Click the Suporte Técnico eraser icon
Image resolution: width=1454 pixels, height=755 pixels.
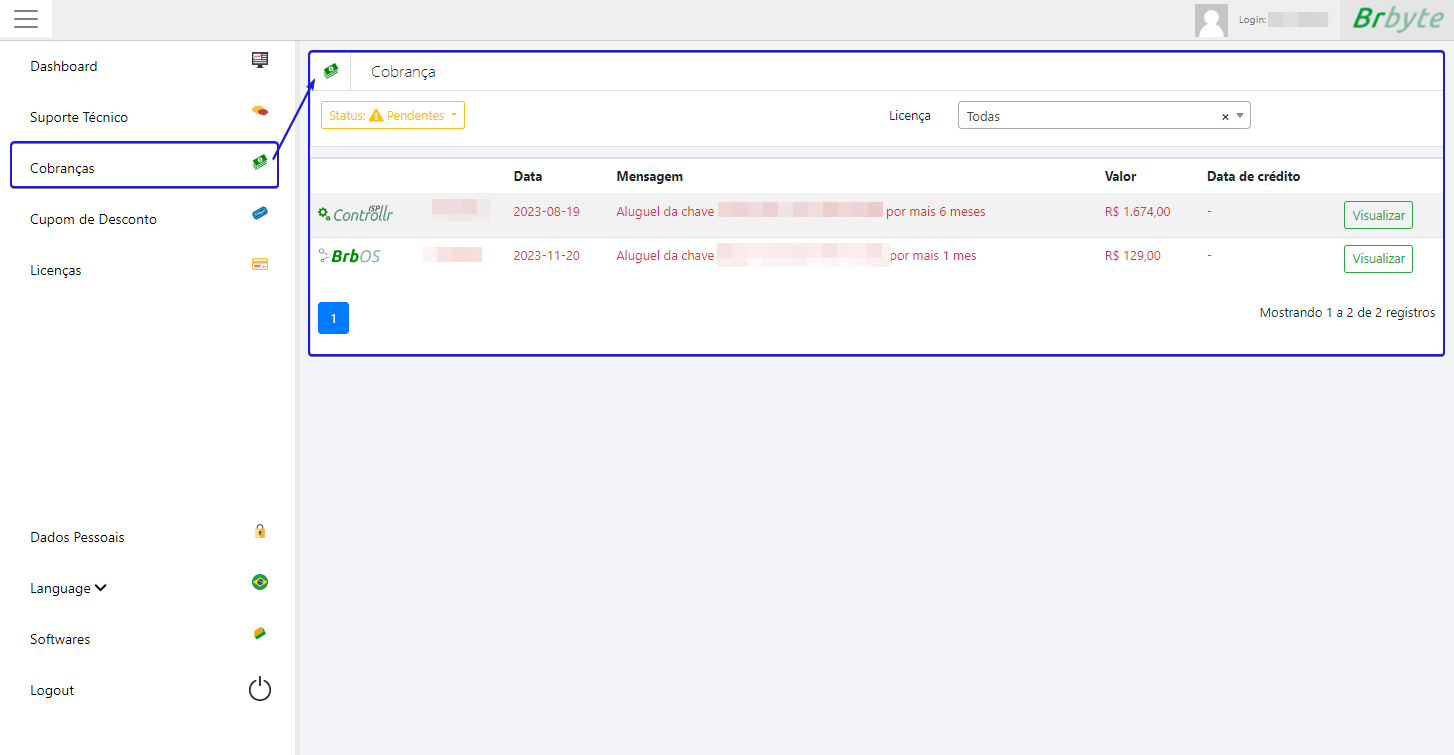click(260, 110)
